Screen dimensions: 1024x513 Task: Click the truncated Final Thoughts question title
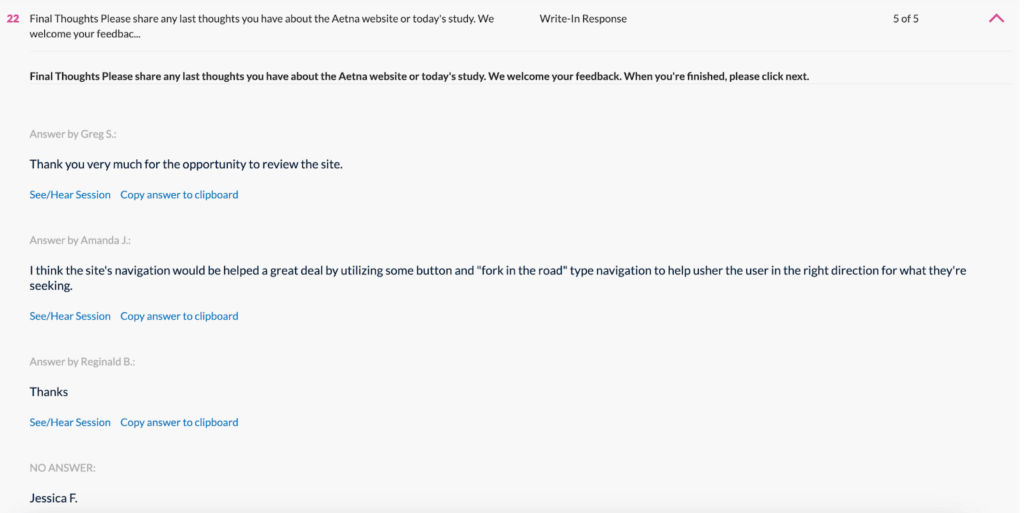(x=262, y=26)
